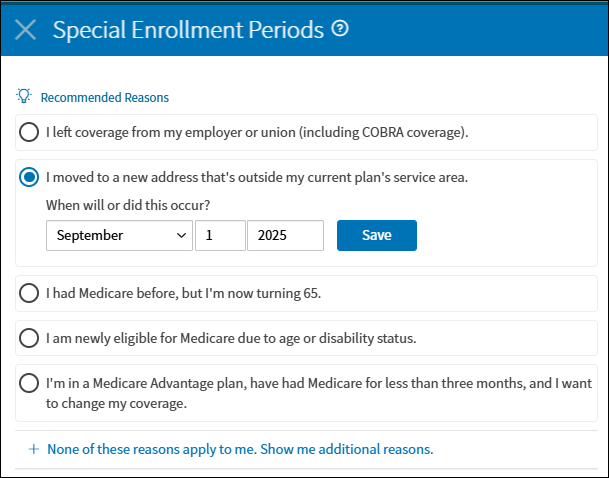Screen dimensions: 609x478
Task: Select 'I left coverage from my employer' option
Action: click(29, 131)
